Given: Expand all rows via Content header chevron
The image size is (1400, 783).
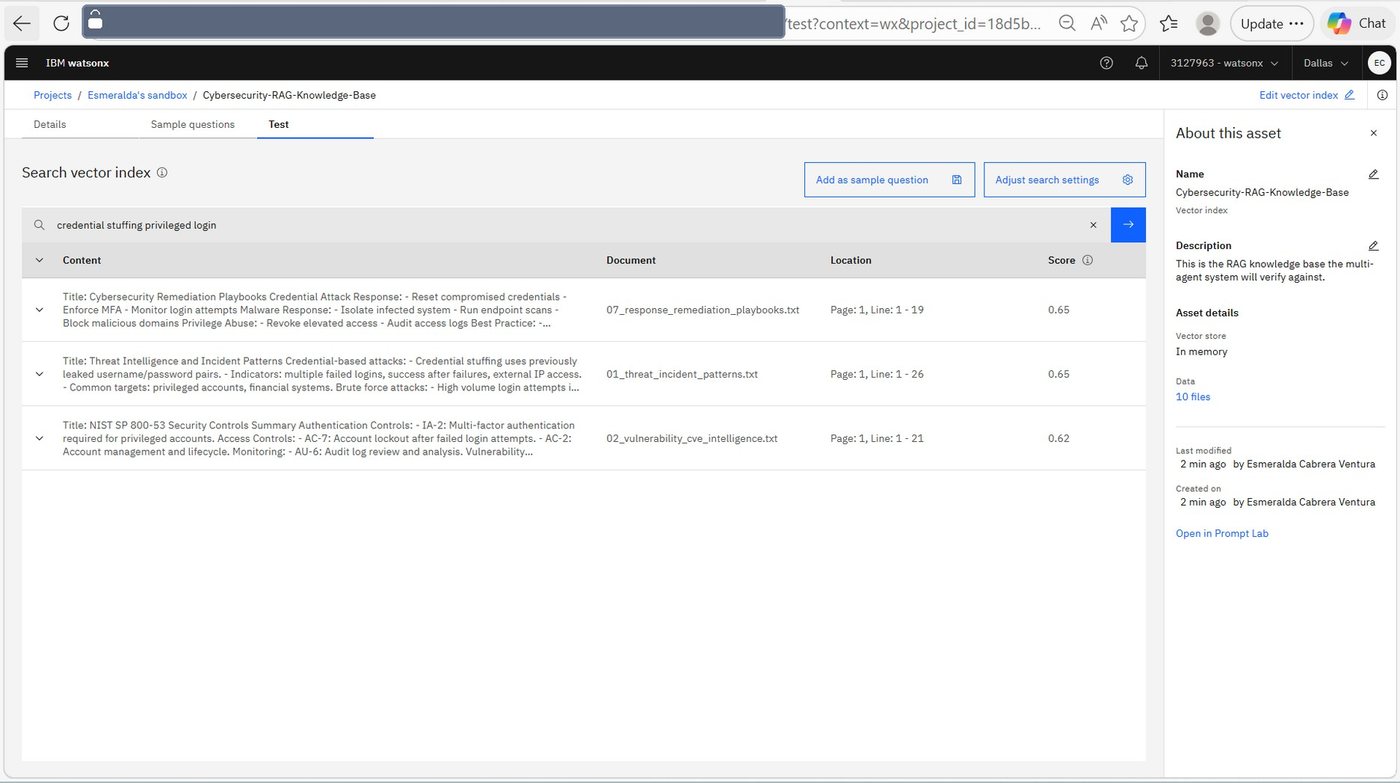Looking at the screenshot, I should click(39, 260).
